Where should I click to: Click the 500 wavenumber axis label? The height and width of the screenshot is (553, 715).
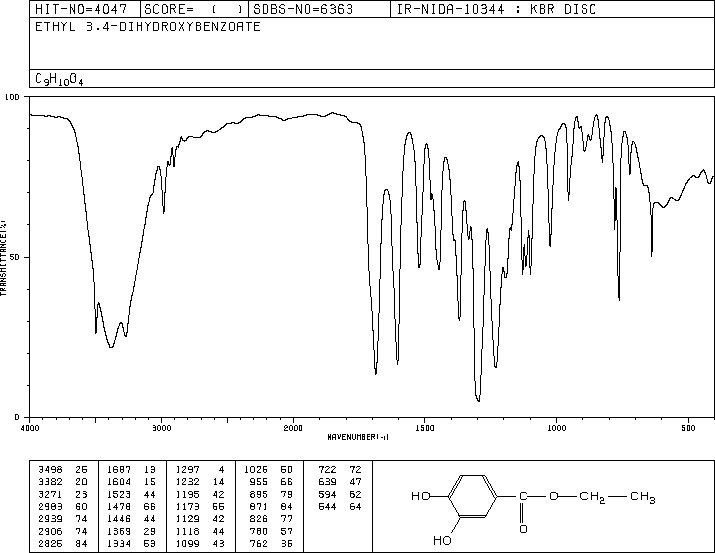(688, 428)
